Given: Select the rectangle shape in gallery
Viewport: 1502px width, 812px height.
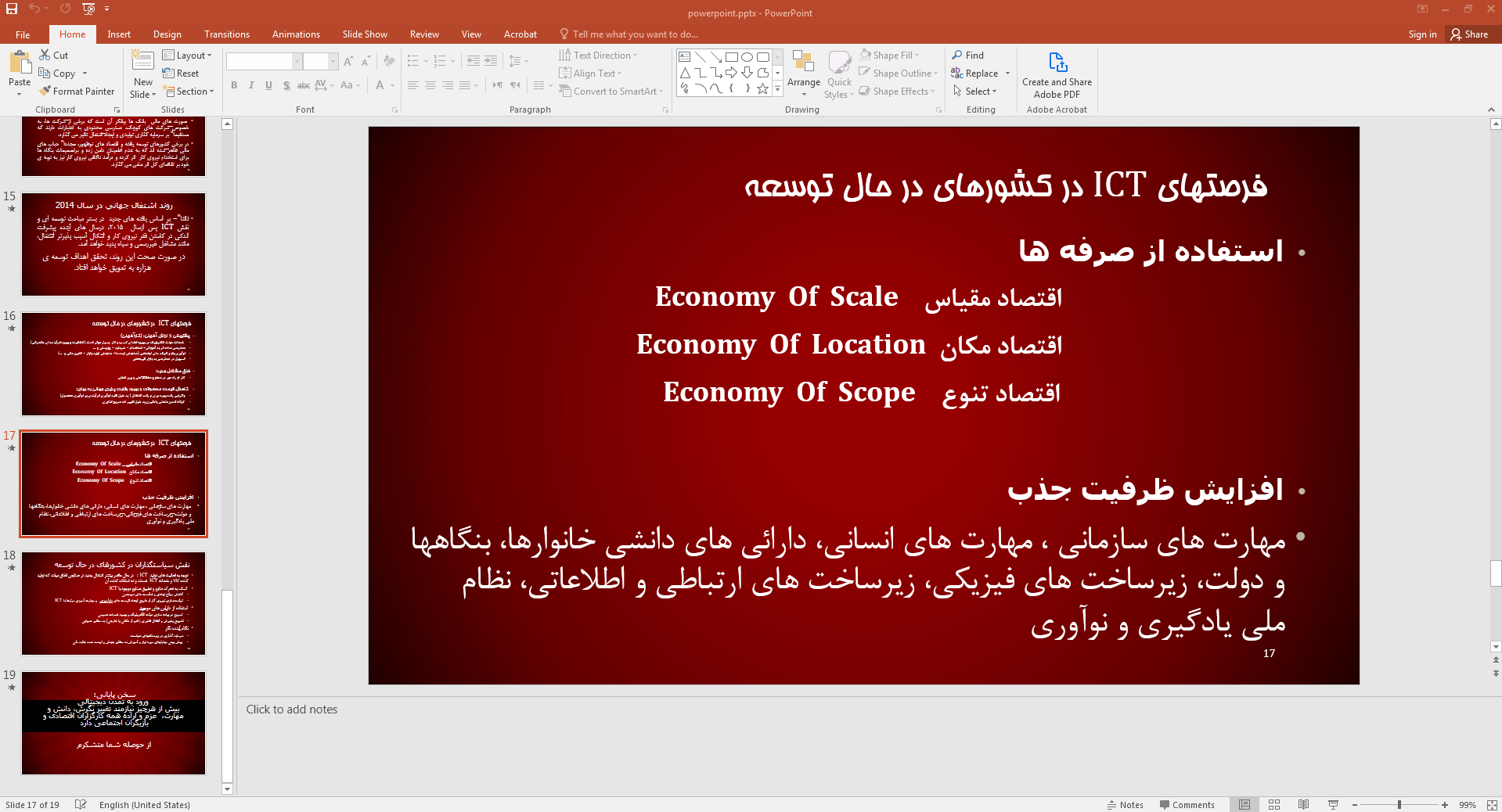Looking at the screenshot, I should (731, 57).
